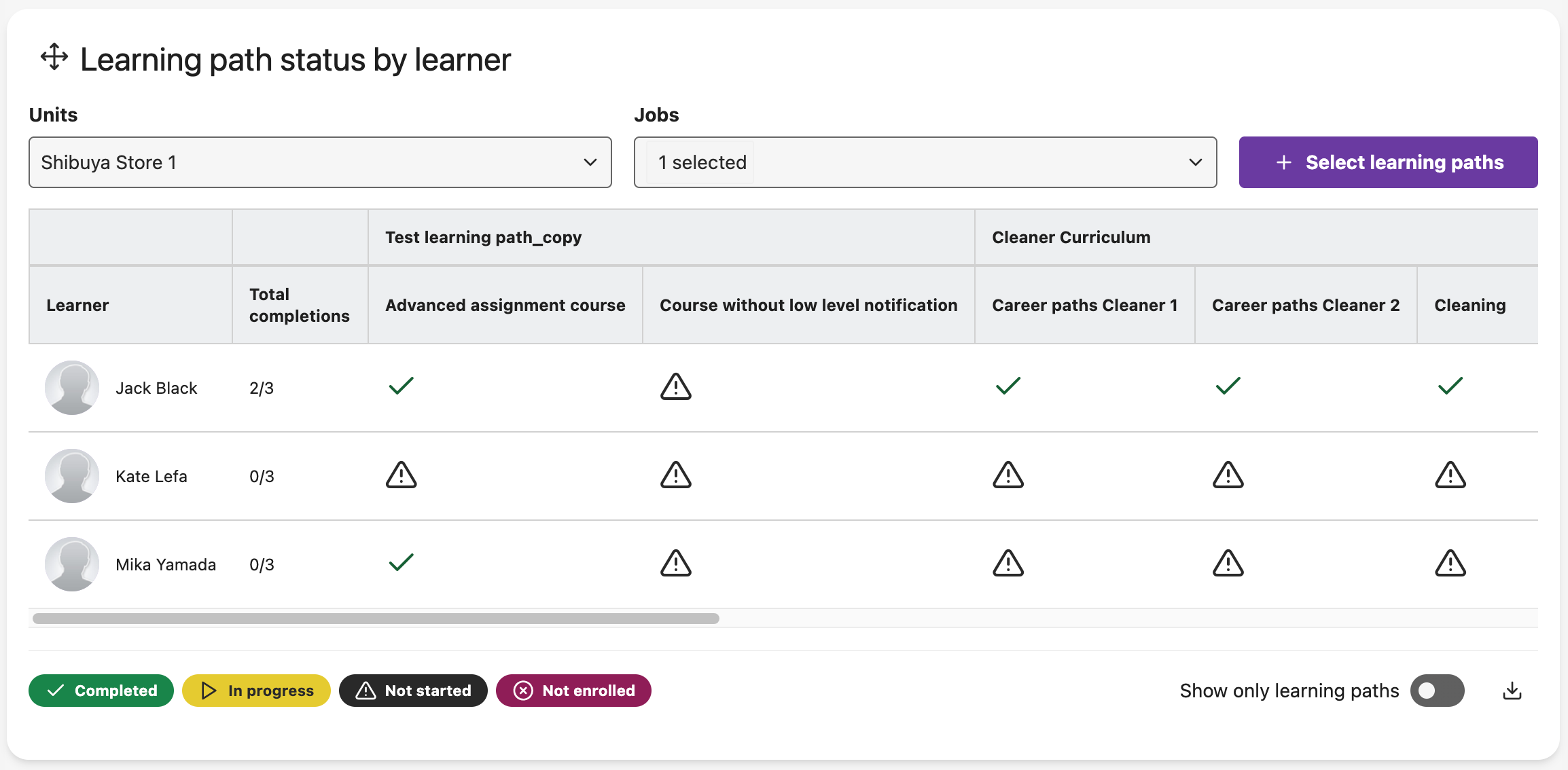Click the Learner column header
1568x770 pixels.
pyautogui.click(x=77, y=306)
